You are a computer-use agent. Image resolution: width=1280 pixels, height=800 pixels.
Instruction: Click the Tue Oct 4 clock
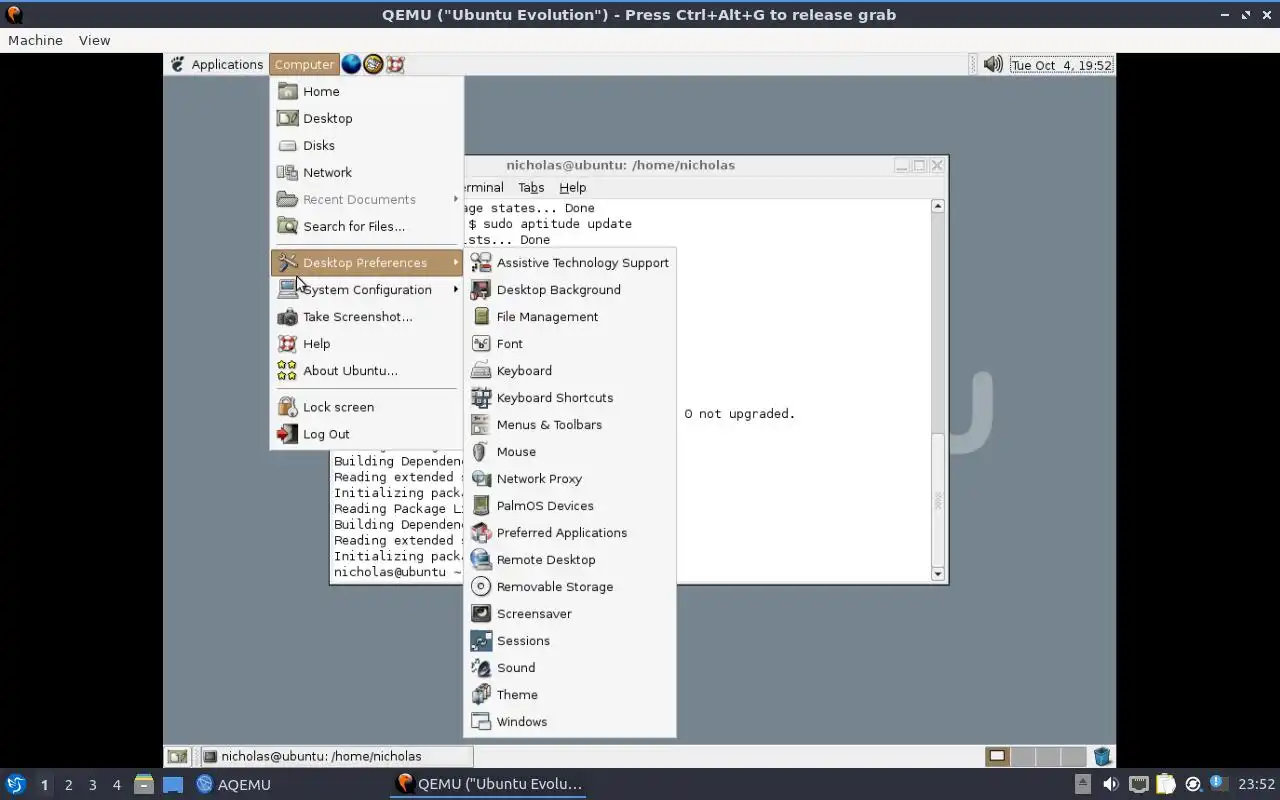coord(1061,65)
